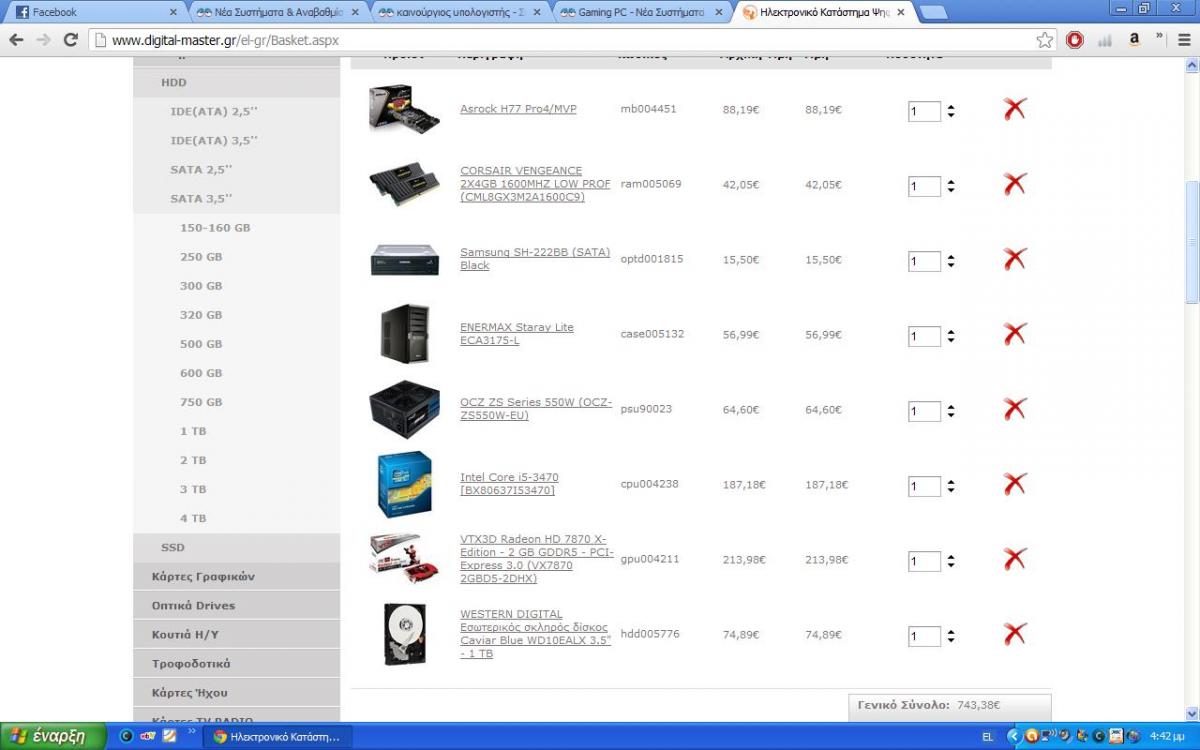
Task: Open Κάρτες Γραφικών category
Action: [x=236, y=576]
